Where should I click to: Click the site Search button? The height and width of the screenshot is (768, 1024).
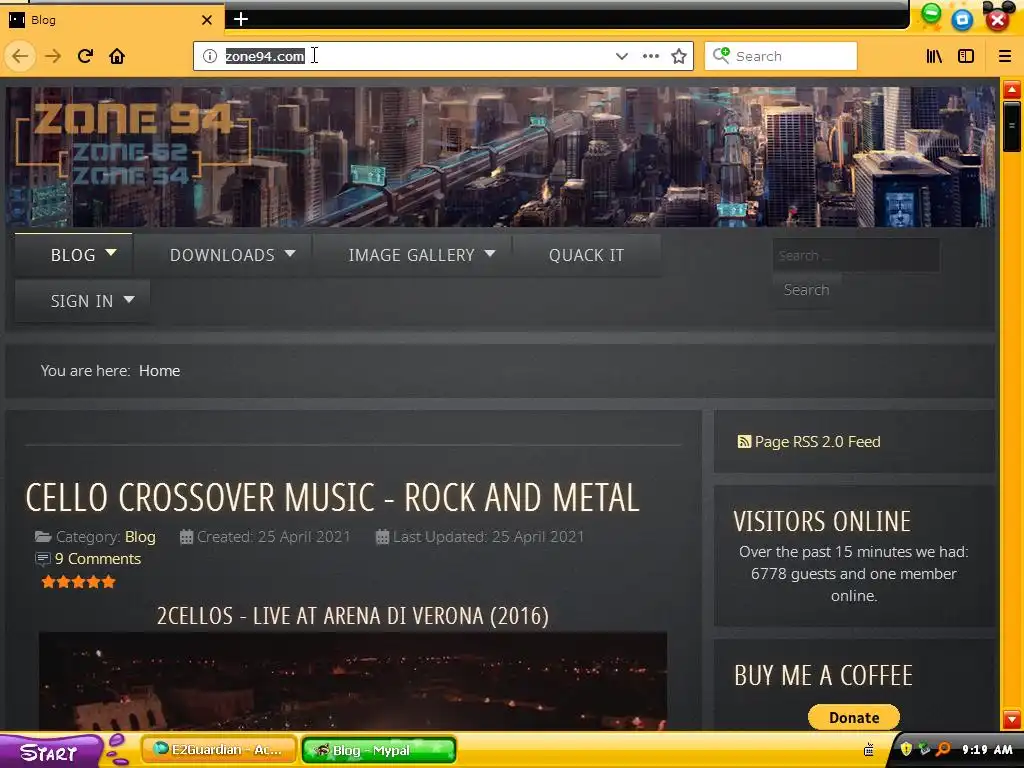coord(807,290)
